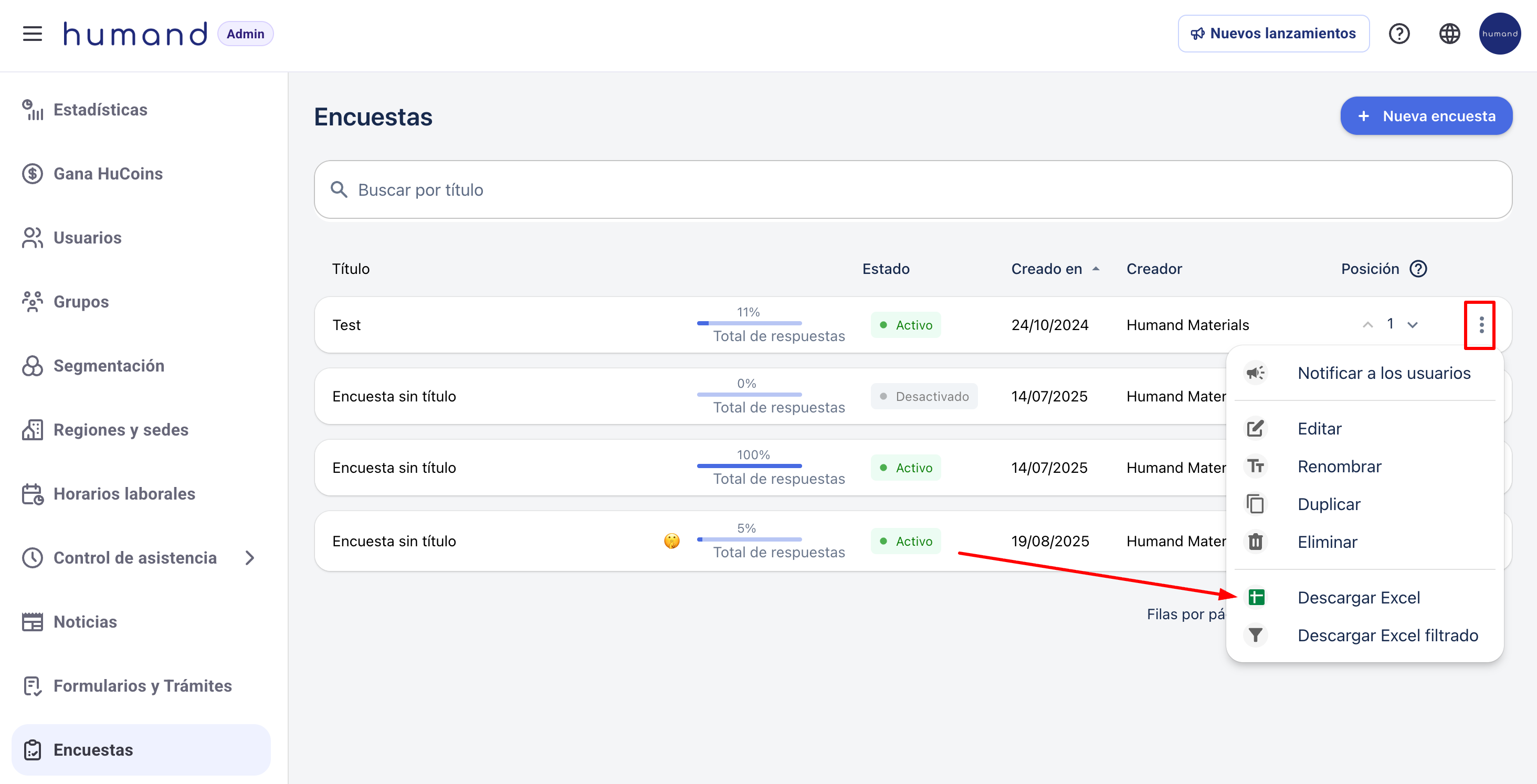Open the hamburger navigation menu

[x=32, y=34]
